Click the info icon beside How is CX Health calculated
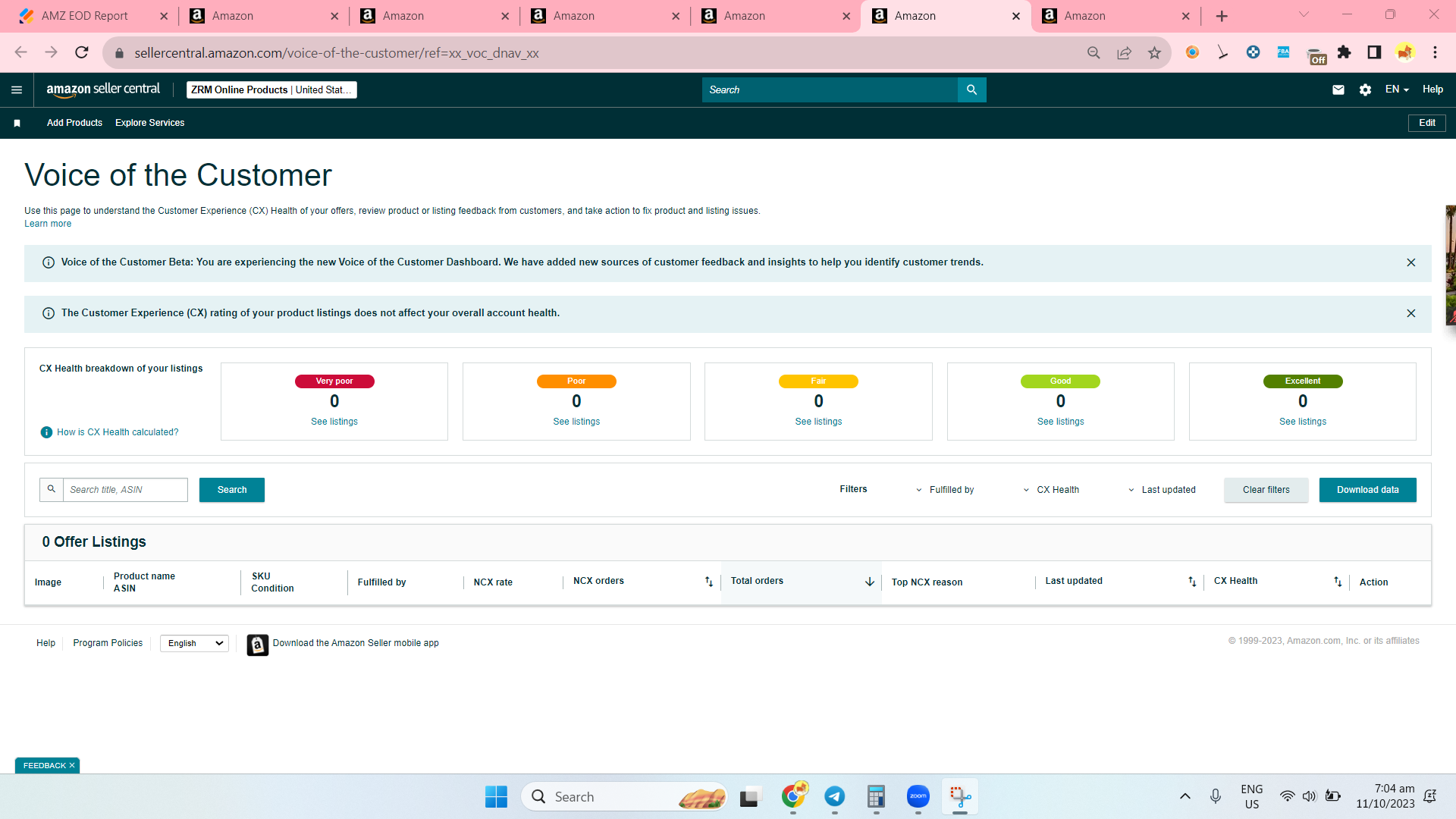Screen dimensions: 1456x819 click(46, 432)
